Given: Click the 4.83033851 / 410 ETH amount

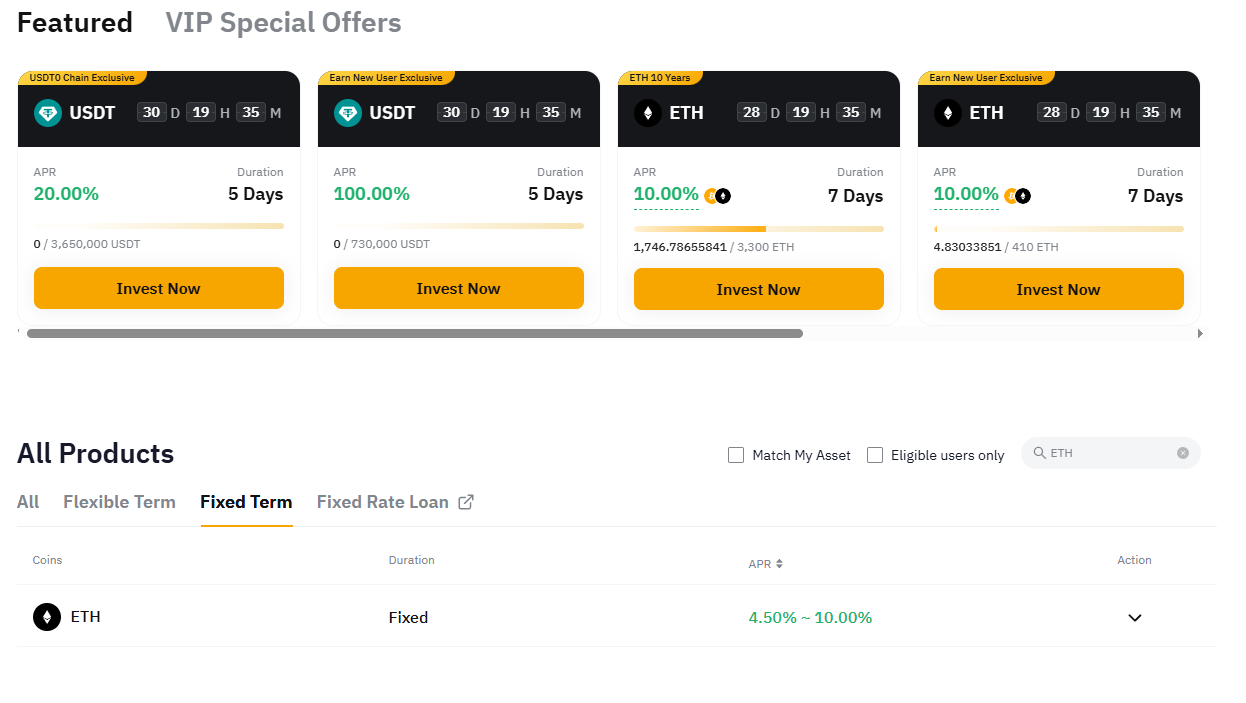Looking at the screenshot, I should point(996,247).
